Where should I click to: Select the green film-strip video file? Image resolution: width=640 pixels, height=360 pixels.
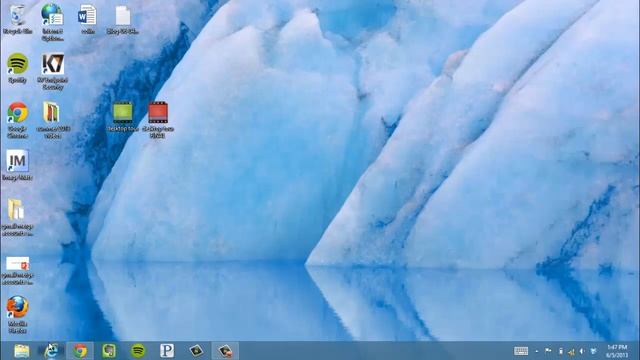122,117
